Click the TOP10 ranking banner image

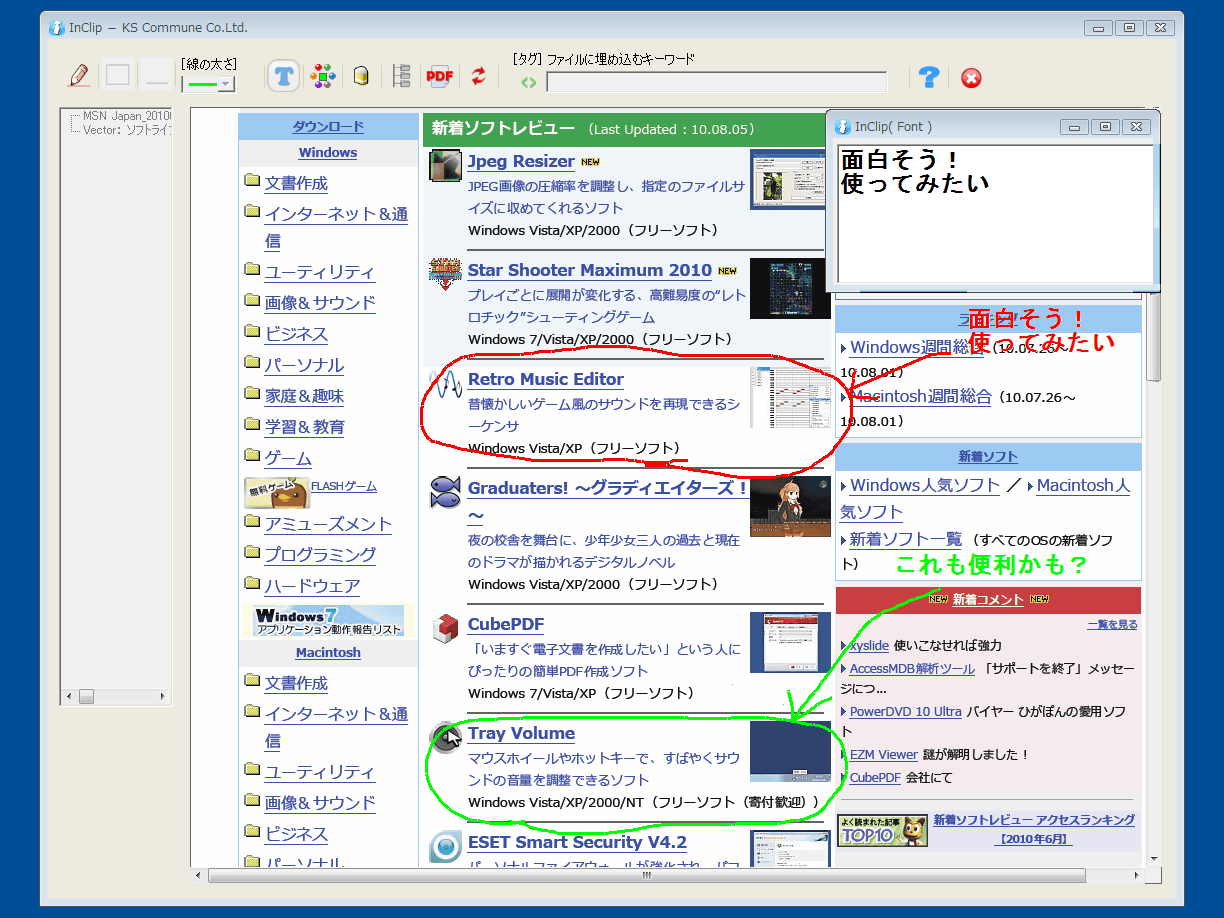click(882, 831)
